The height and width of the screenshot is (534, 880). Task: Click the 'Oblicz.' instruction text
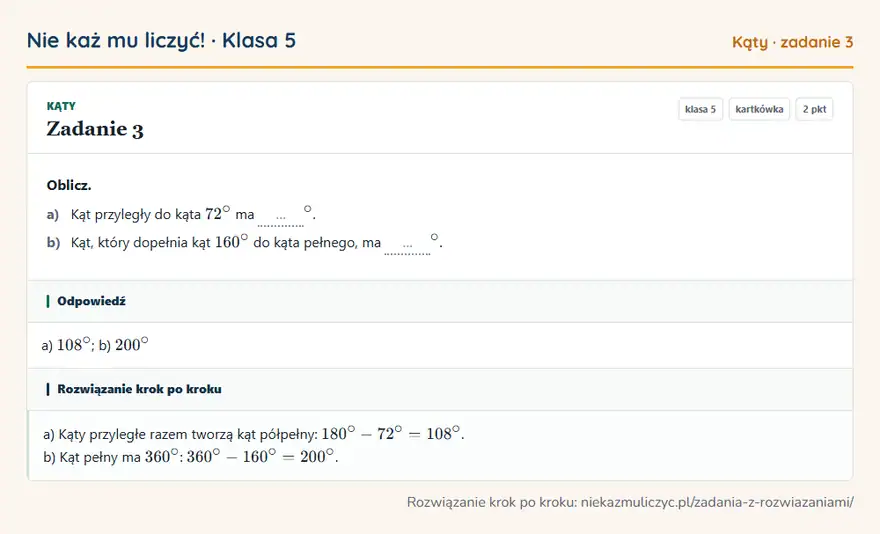[x=69, y=185]
